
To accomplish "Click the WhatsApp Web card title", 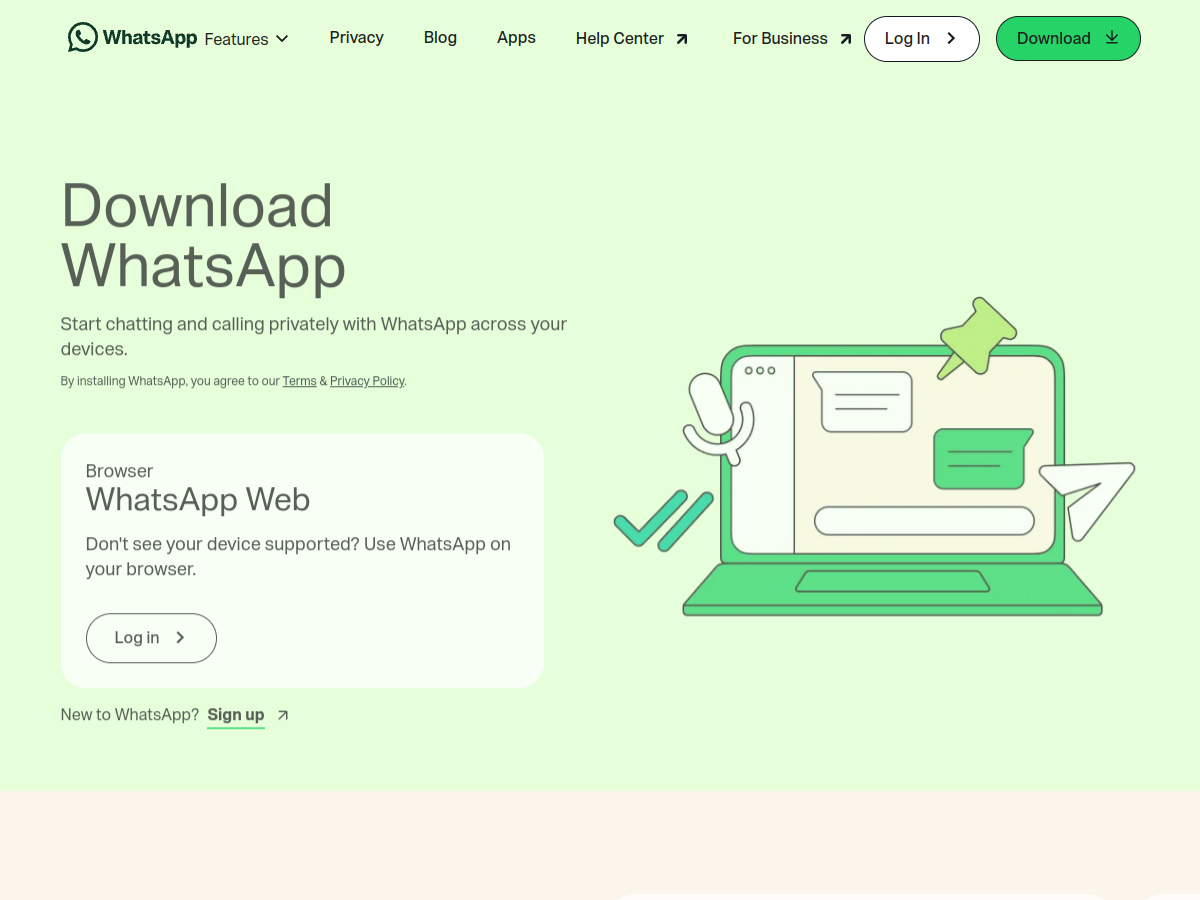I will tap(198, 499).
